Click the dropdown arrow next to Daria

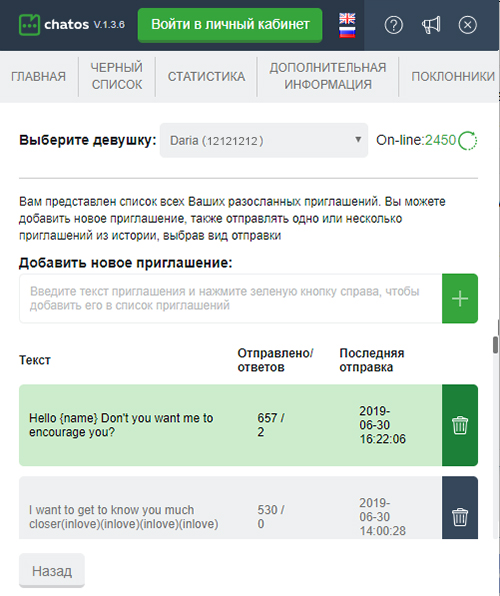click(x=358, y=140)
